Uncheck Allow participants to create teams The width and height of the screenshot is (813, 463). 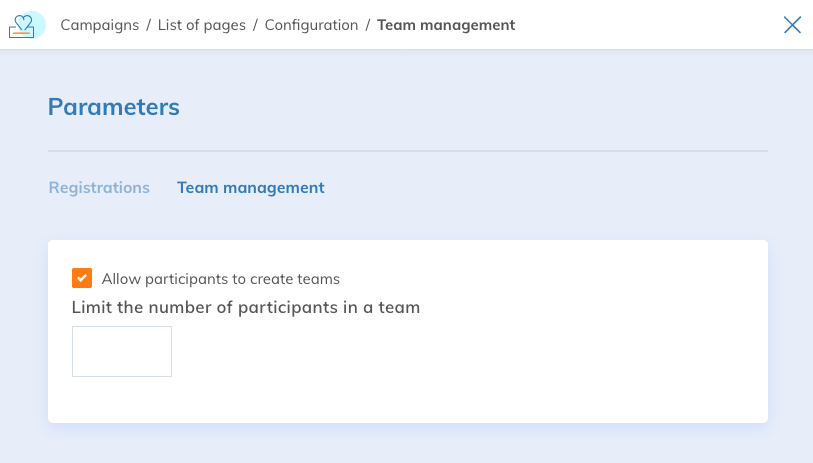[82, 278]
